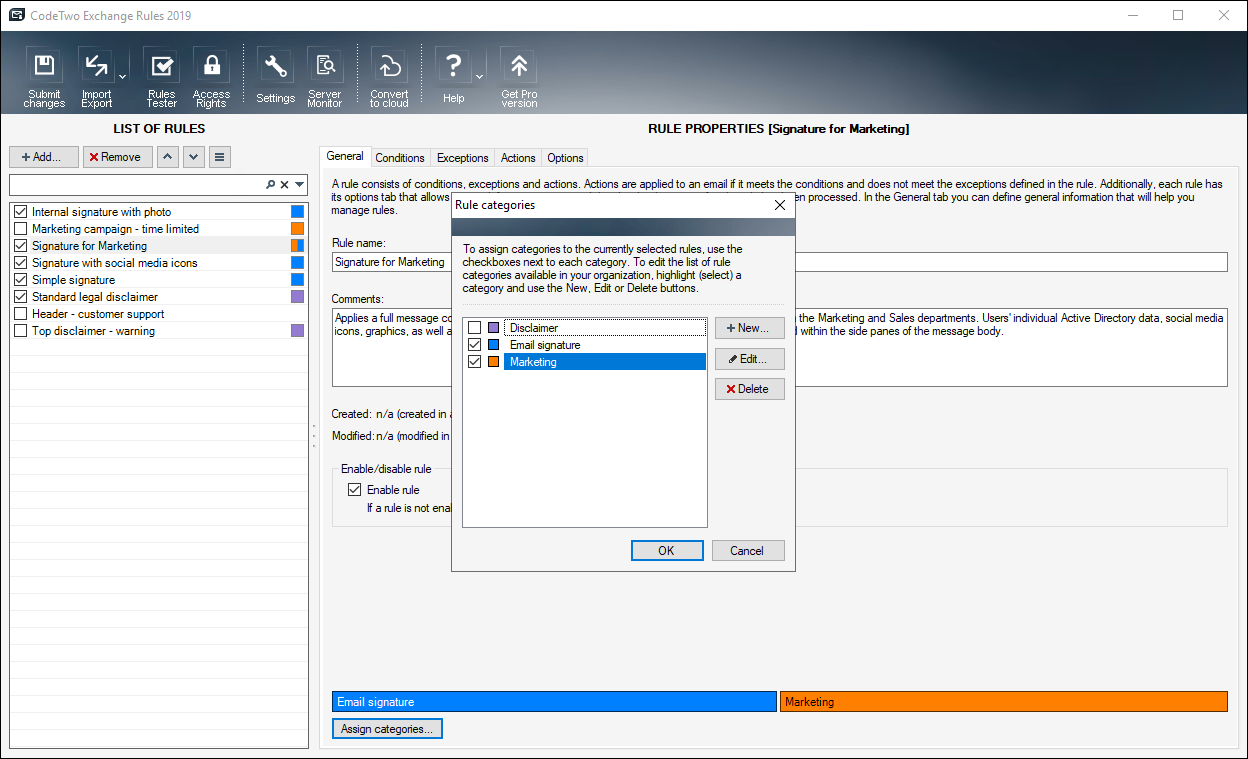Viewport: 1248px width, 759px height.
Task: Click Edit... in Rule categories dialog
Action: [750, 359]
